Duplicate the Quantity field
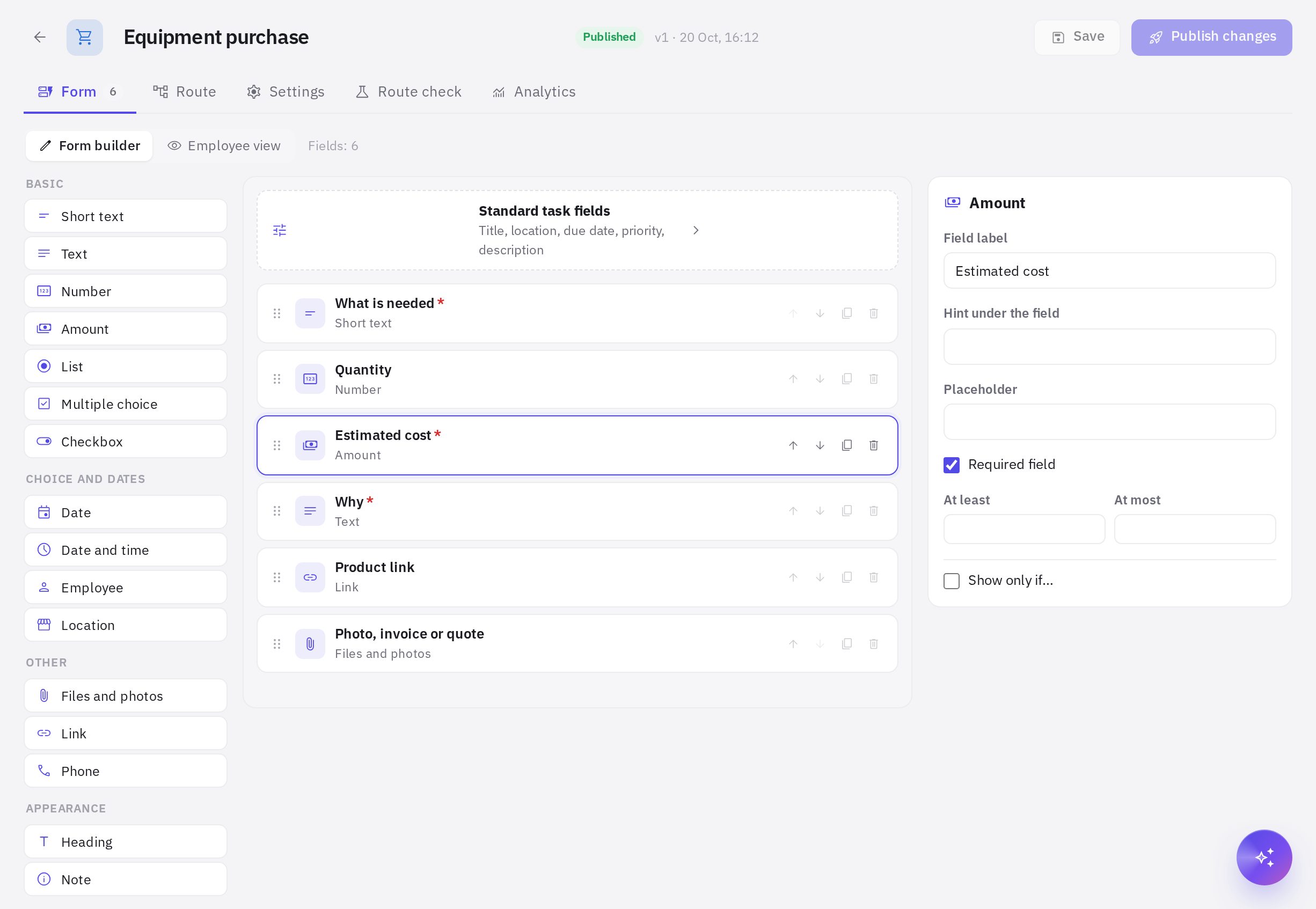 [x=846, y=379]
